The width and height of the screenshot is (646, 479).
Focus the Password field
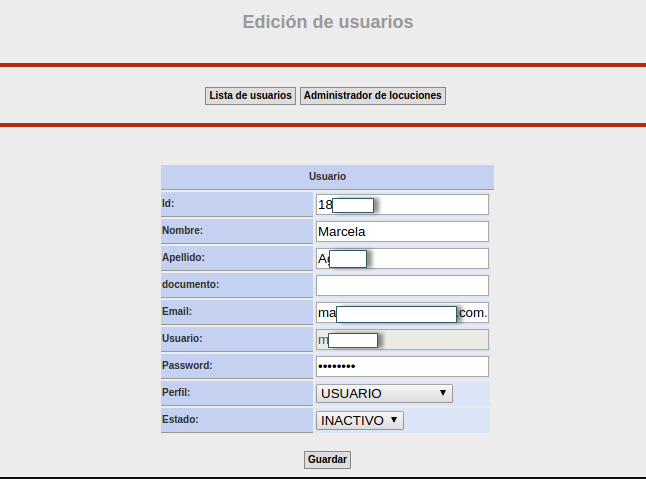click(402, 367)
